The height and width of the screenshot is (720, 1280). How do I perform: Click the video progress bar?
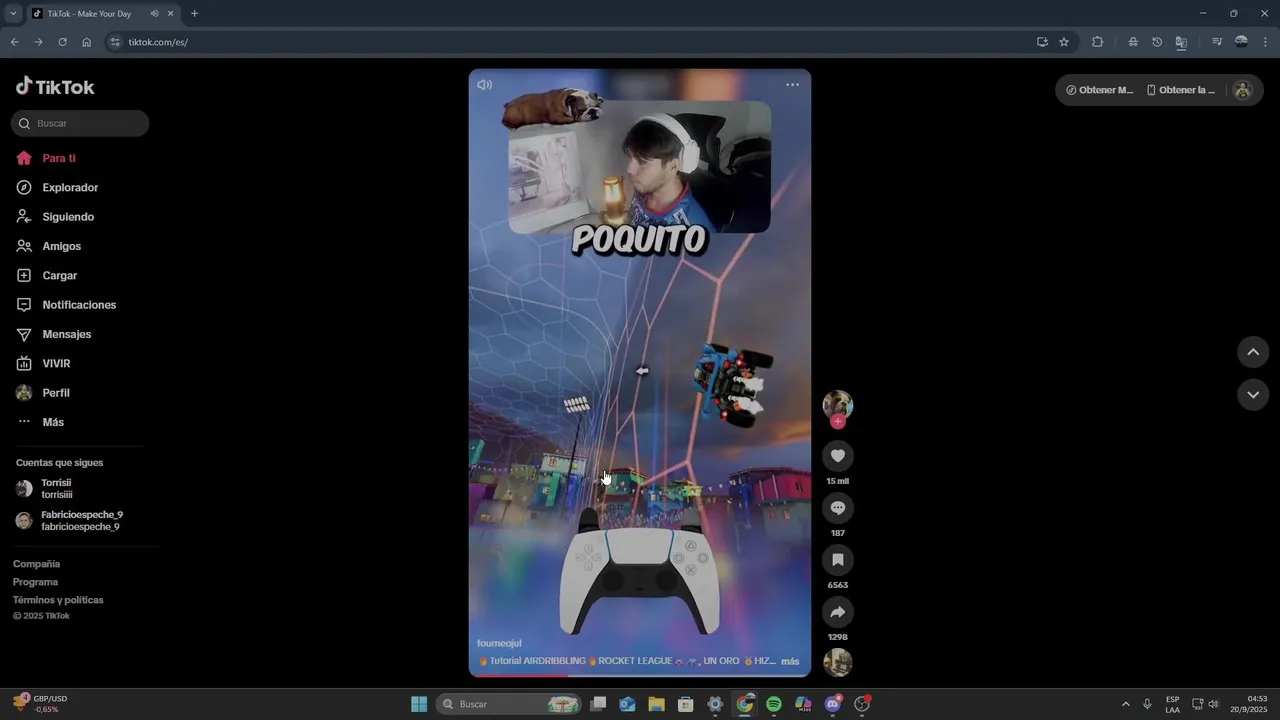click(640, 675)
